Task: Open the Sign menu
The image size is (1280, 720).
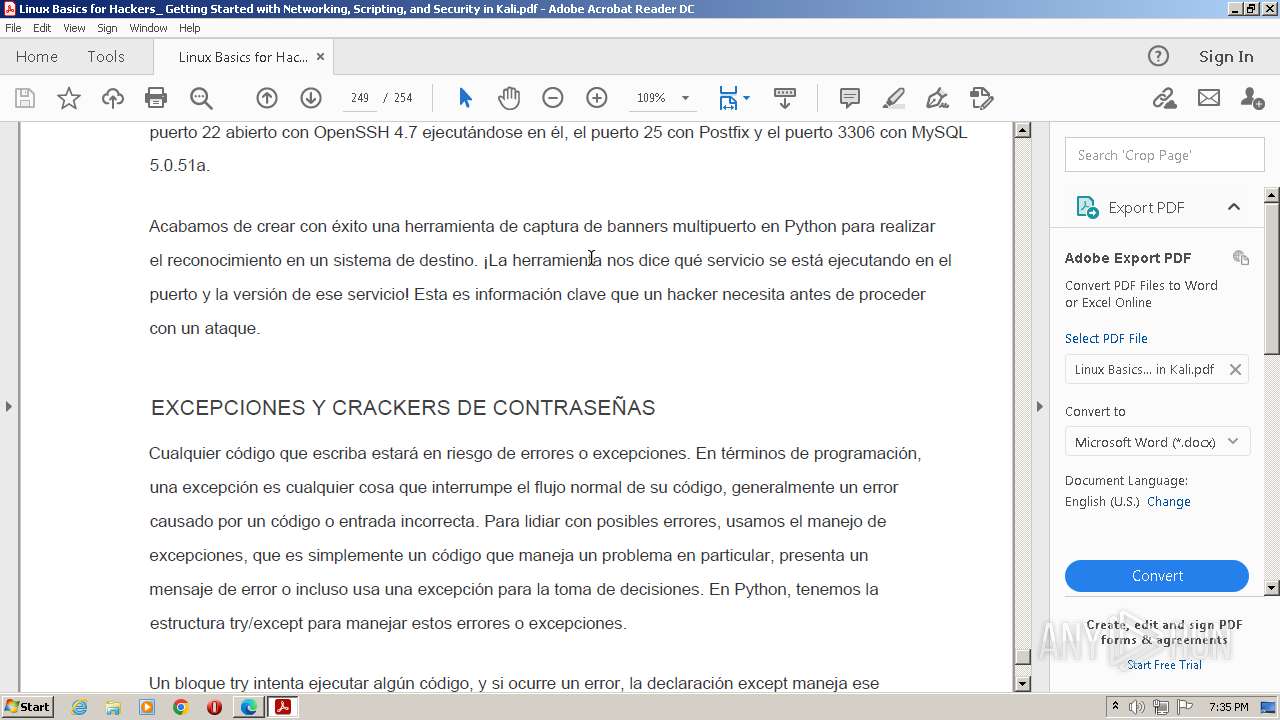Action: (107, 28)
